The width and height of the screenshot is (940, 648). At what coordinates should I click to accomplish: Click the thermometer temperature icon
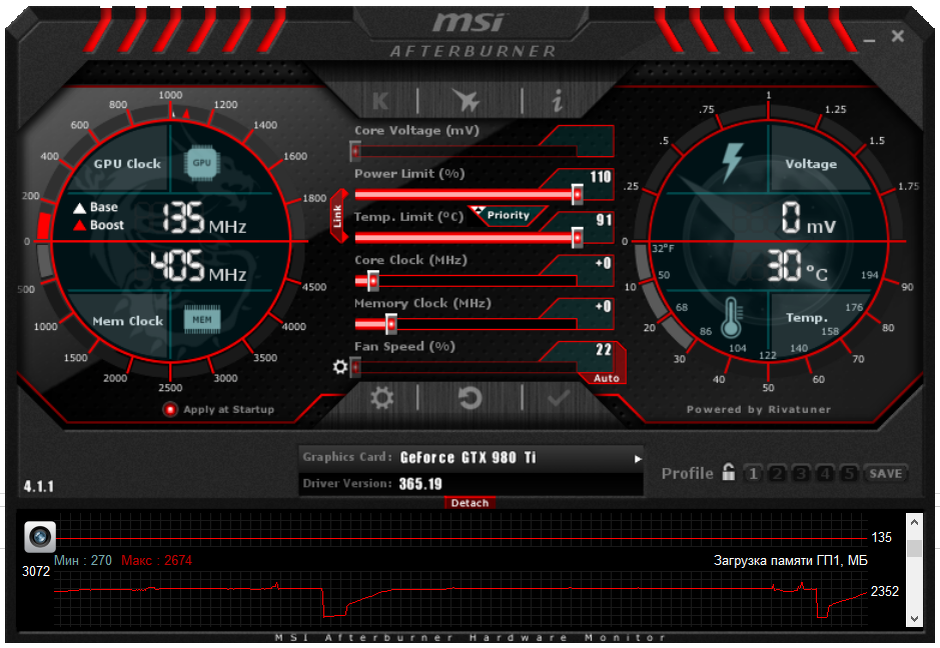(x=731, y=318)
